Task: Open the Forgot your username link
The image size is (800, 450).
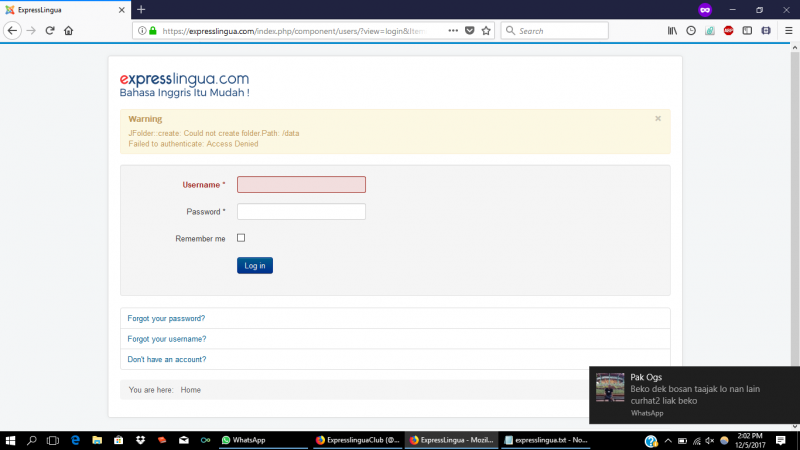Action: coord(167,339)
